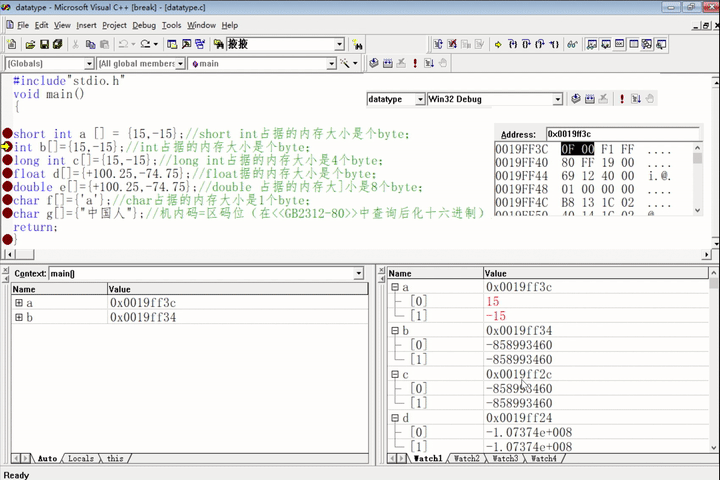
Task: Toggle the Watch window icon in debug toolbar
Action: (592, 44)
